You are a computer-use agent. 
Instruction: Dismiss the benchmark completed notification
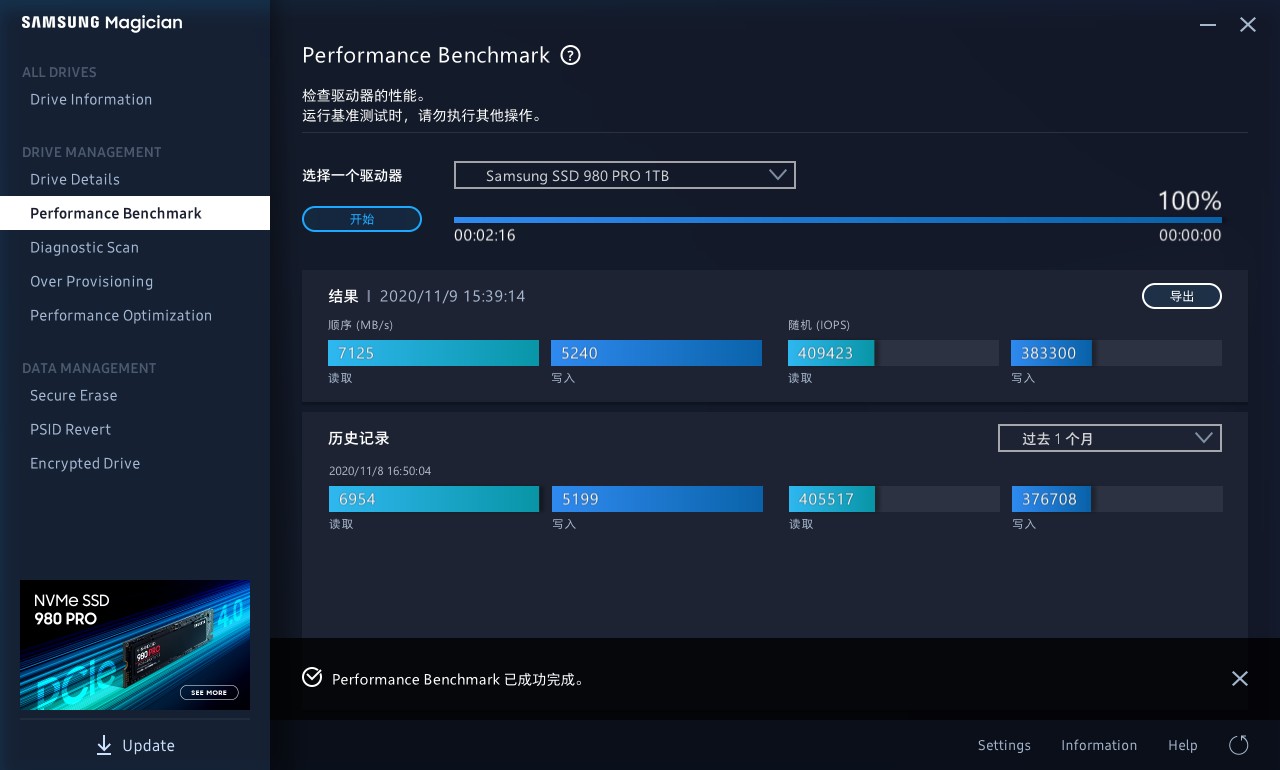pos(1240,678)
